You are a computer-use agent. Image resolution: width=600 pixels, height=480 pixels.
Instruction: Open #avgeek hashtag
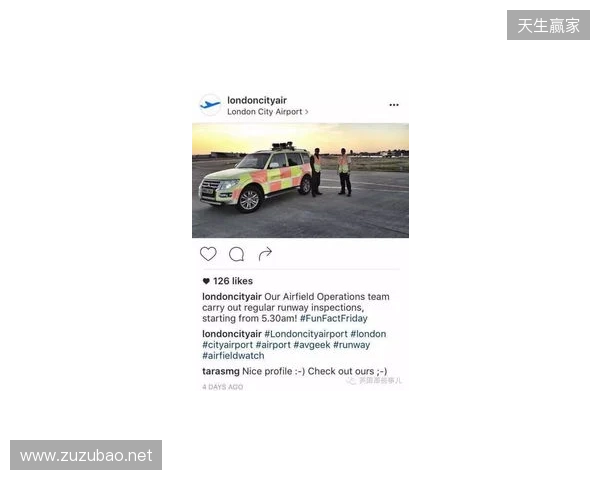(311, 345)
